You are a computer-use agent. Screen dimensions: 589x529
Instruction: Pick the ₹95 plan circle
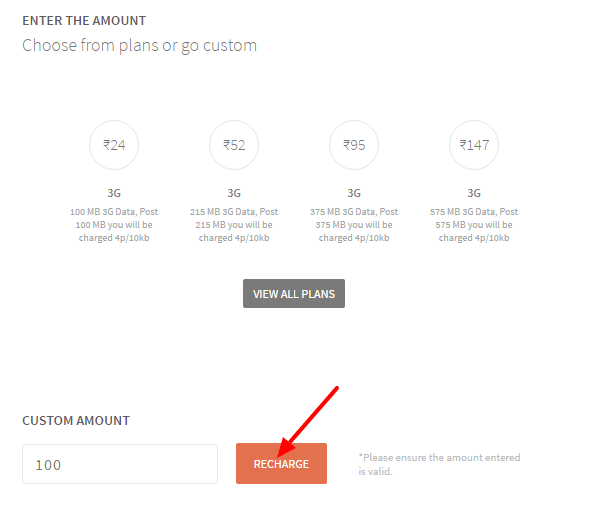pyautogui.click(x=354, y=145)
